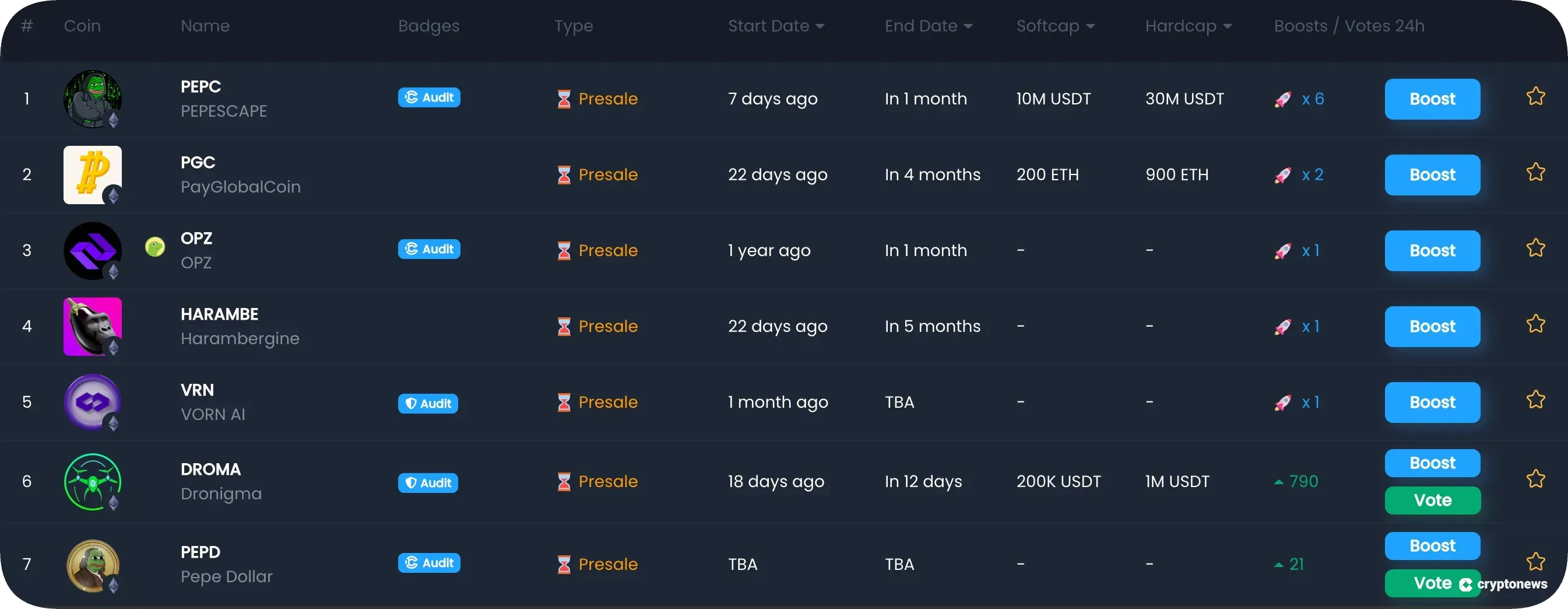Screen dimensions: 1568x609
Task: Vote for DROMA
Action: click(x=1432, y=500)
